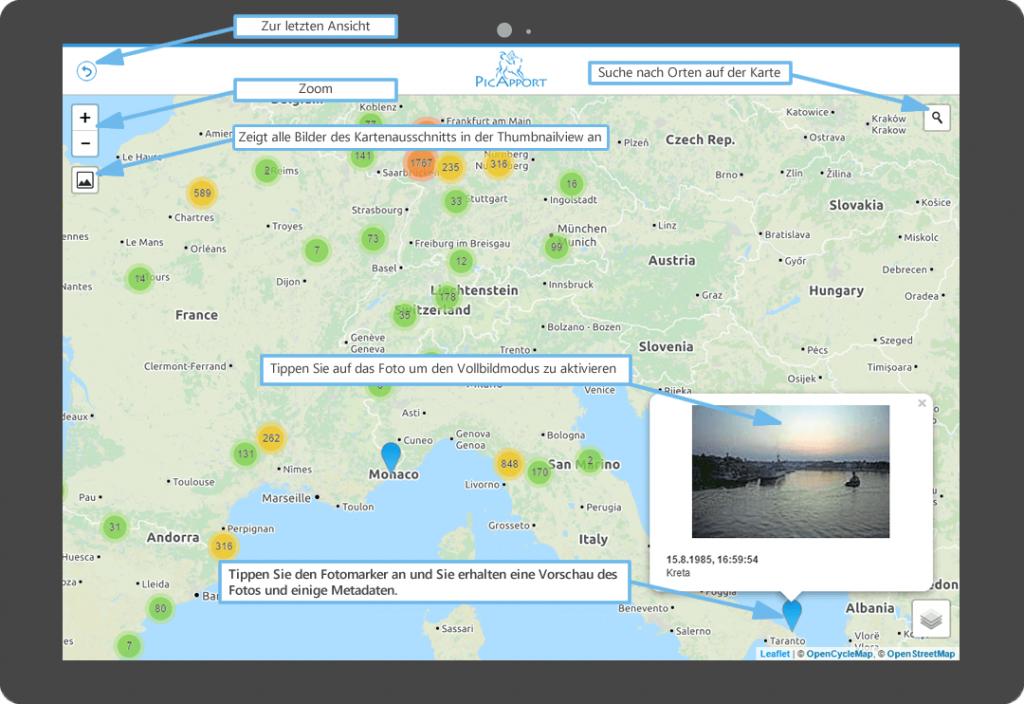Viewport: 1024px width, 704px height.
Task: Click the back arrow to return to last view
Action: click(x=87, y=71)
